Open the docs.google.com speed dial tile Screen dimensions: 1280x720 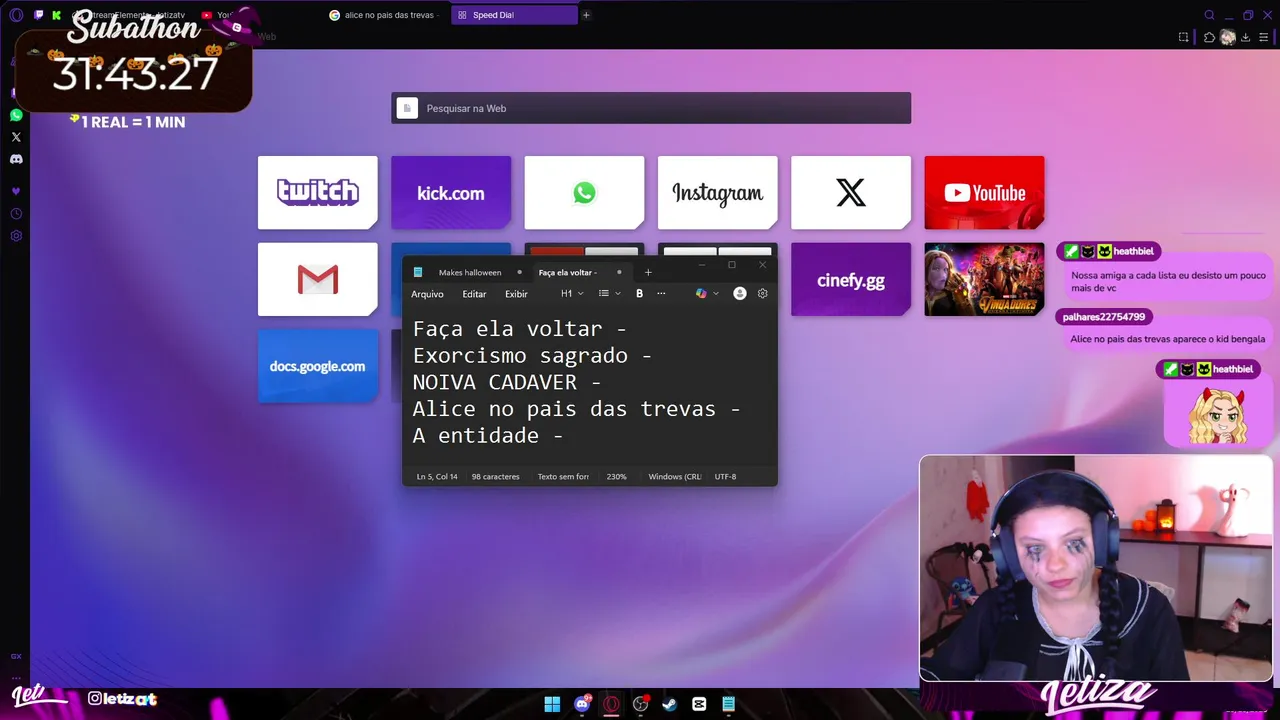click(318, 366)
